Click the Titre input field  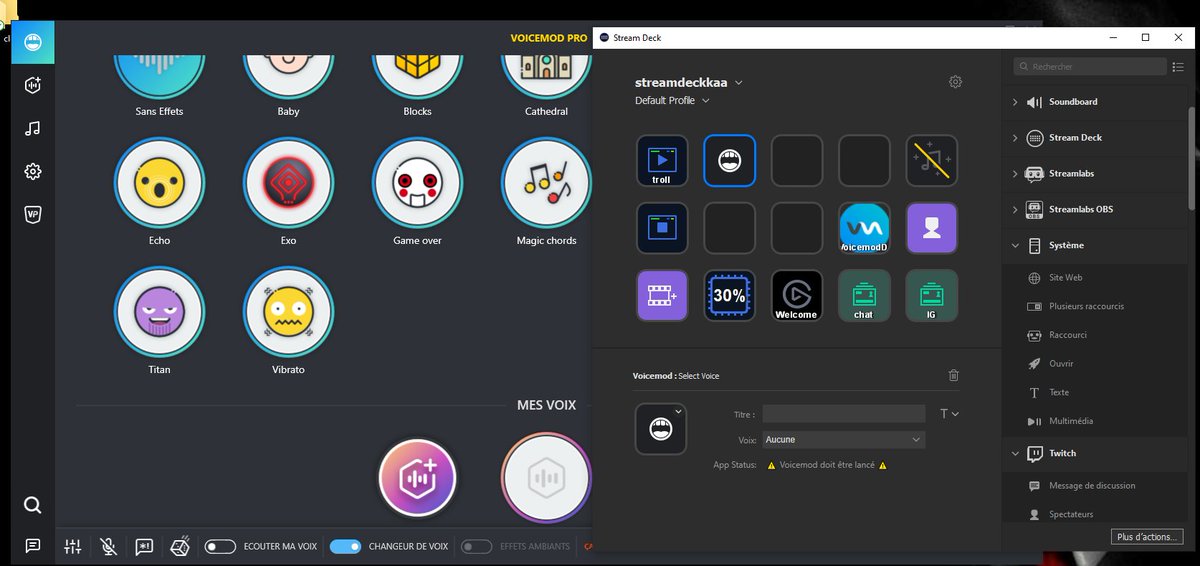pyautogui.click(x=843, y=413)
